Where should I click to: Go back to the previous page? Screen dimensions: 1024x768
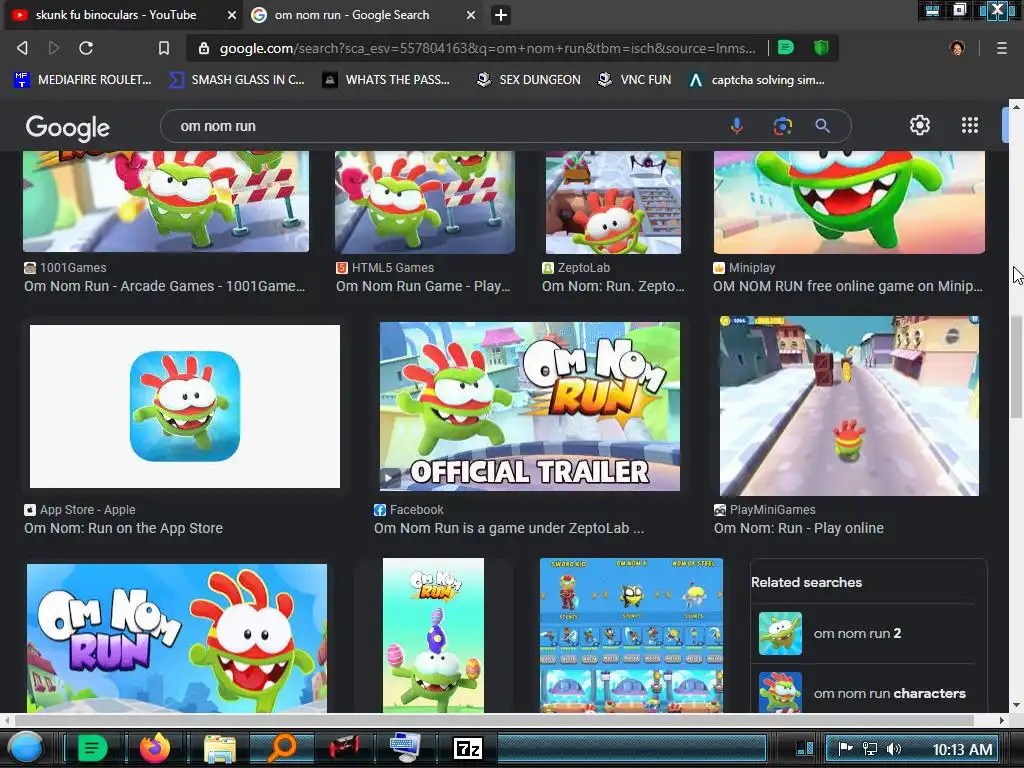pos(22,48)
